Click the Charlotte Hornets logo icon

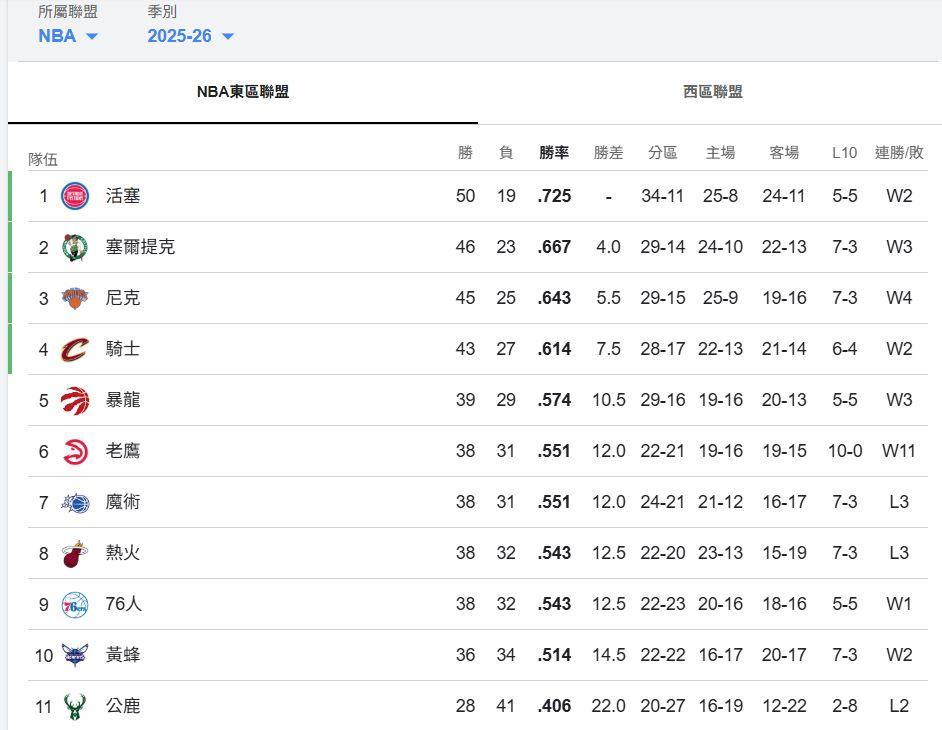click(x=75, y=655)
